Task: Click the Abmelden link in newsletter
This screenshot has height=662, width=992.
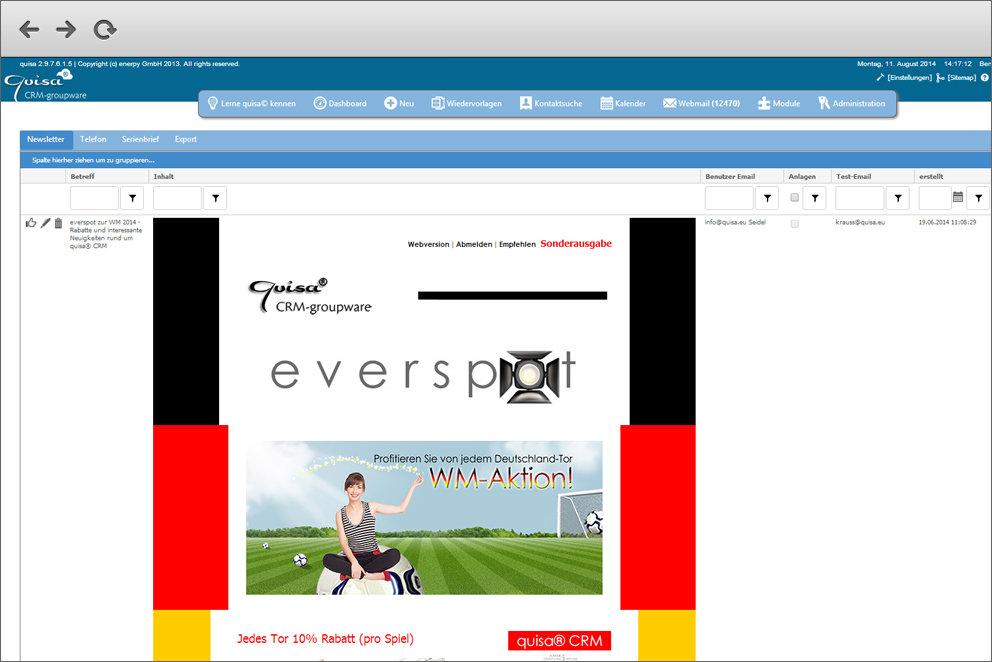Action: (x=474, y=244)
